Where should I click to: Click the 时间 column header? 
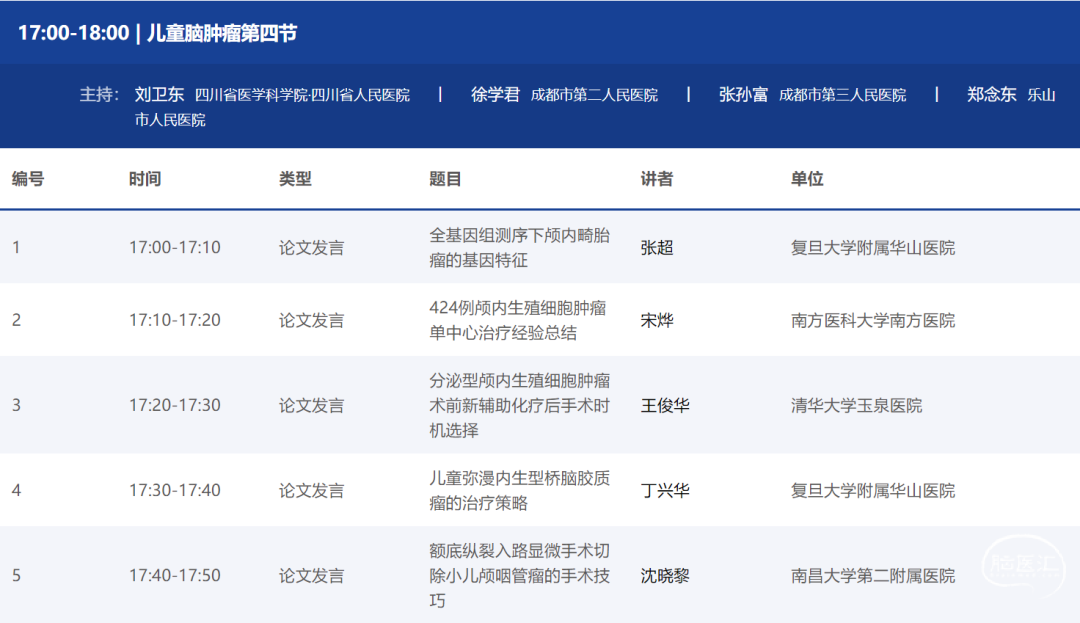145,179
